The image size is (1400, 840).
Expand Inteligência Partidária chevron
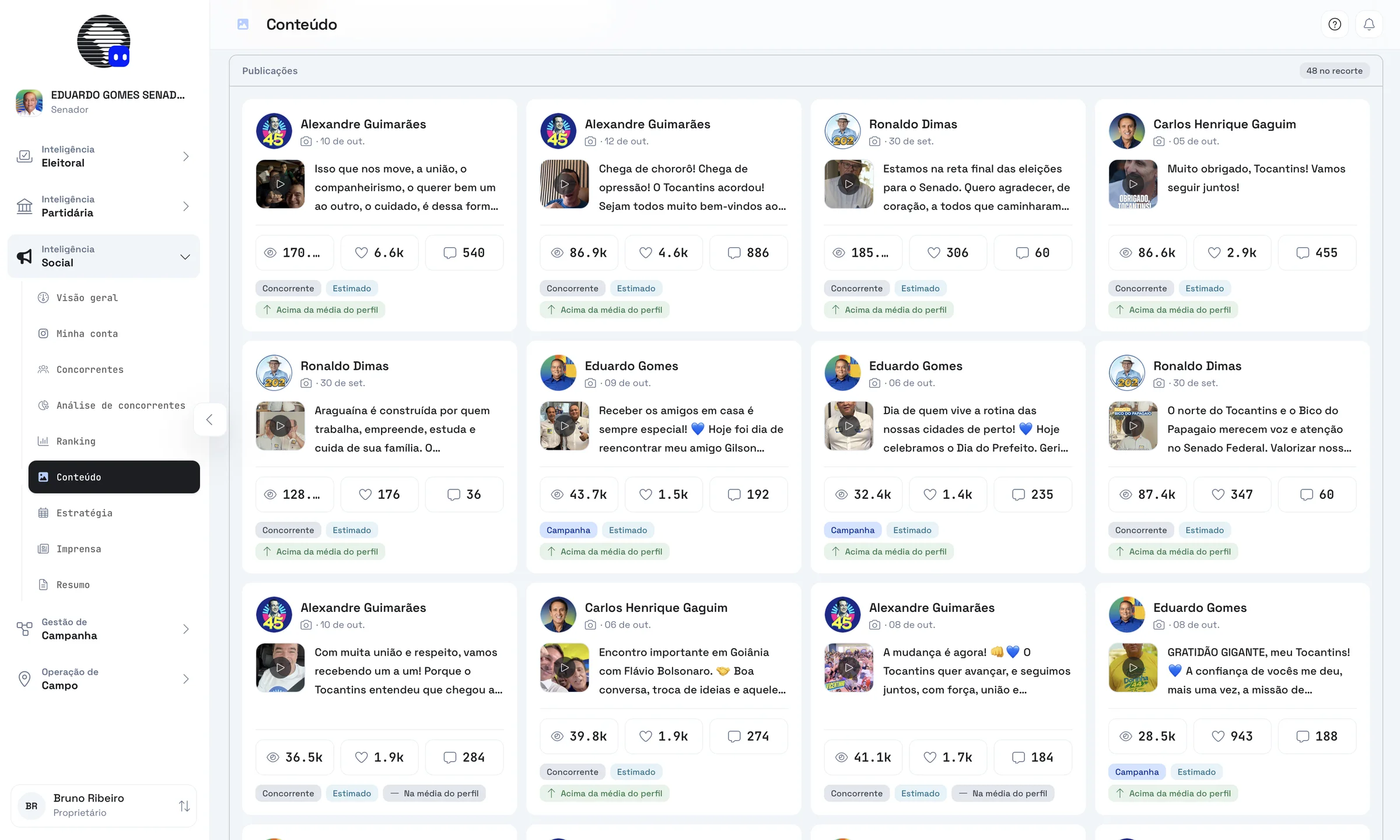185,206
